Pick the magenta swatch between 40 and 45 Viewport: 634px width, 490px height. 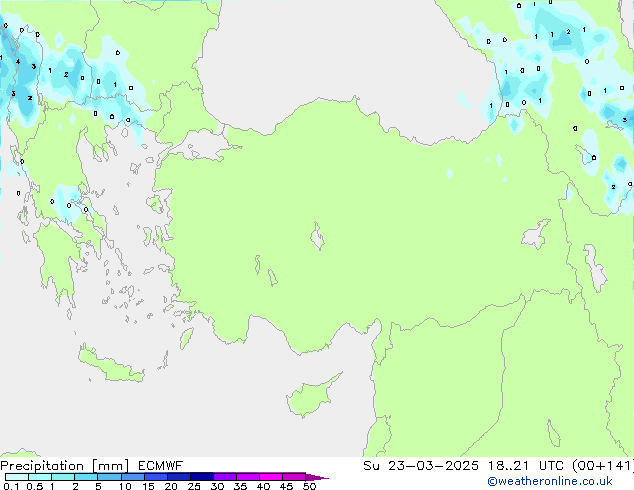pyautogui.click(x=271, y=477)
